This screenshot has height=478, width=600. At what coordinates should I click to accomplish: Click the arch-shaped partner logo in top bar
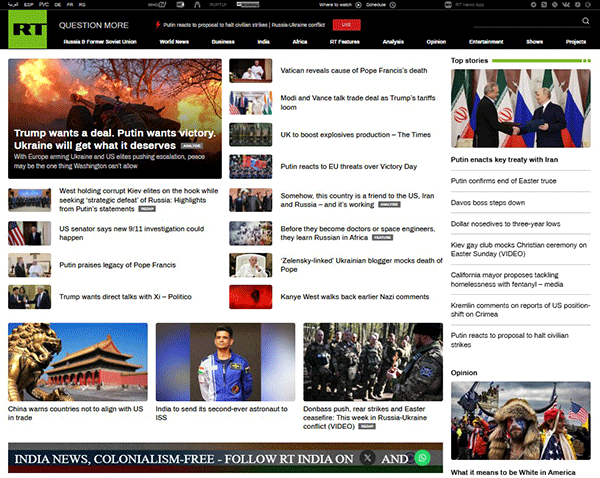[197, 5]
